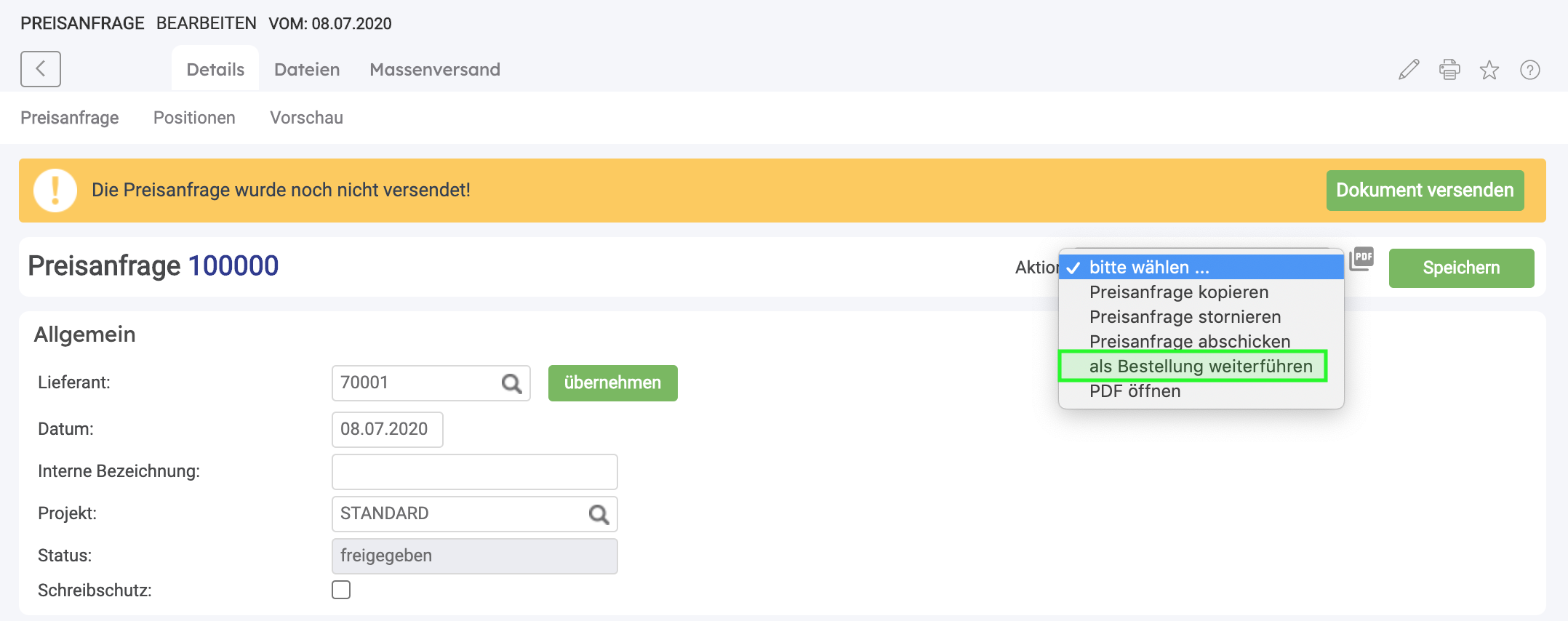Mark as favorite with star icon

coord(1489,70)
